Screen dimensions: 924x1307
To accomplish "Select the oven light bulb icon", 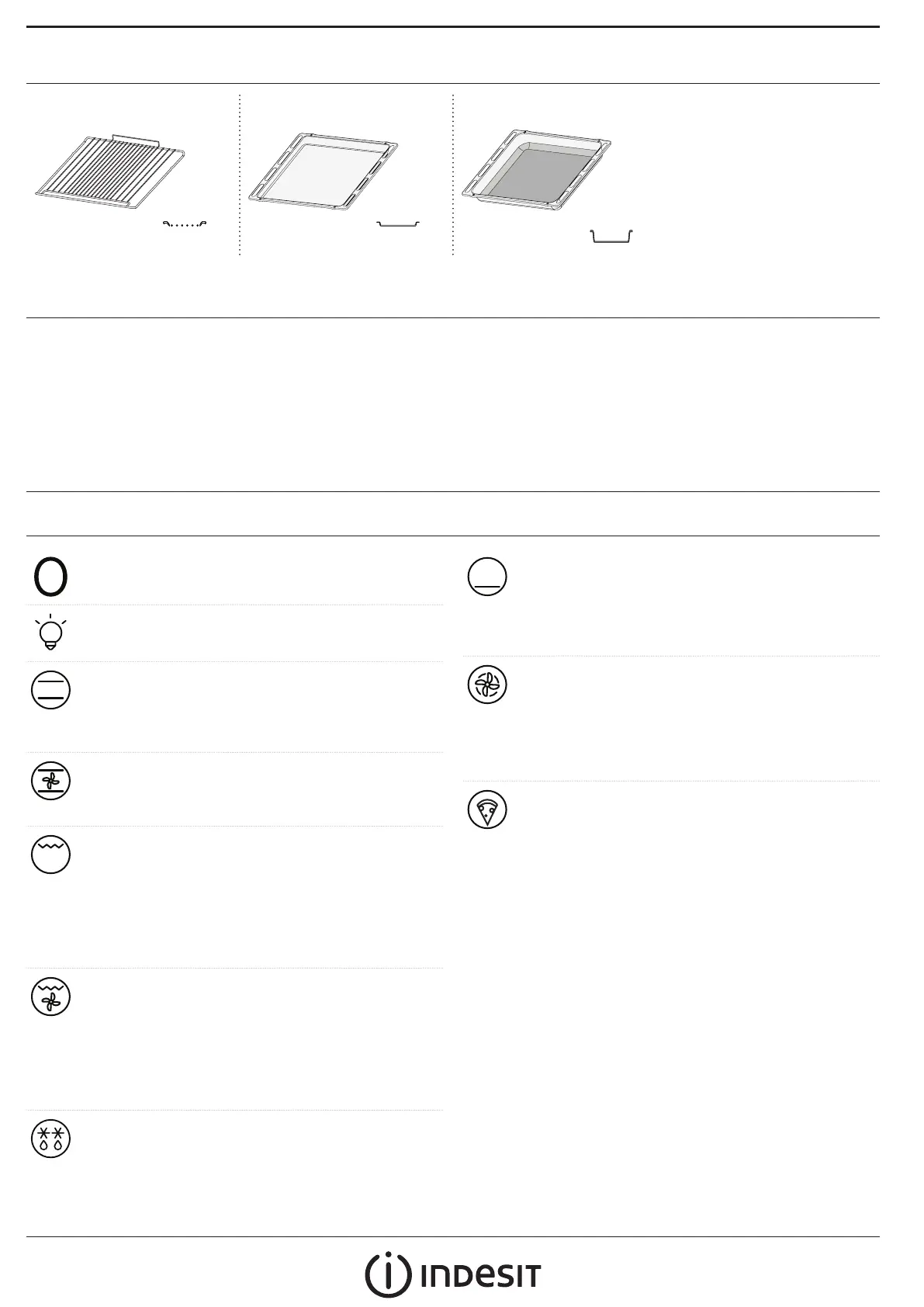I will pyautogui.click(x=50, y=633).
